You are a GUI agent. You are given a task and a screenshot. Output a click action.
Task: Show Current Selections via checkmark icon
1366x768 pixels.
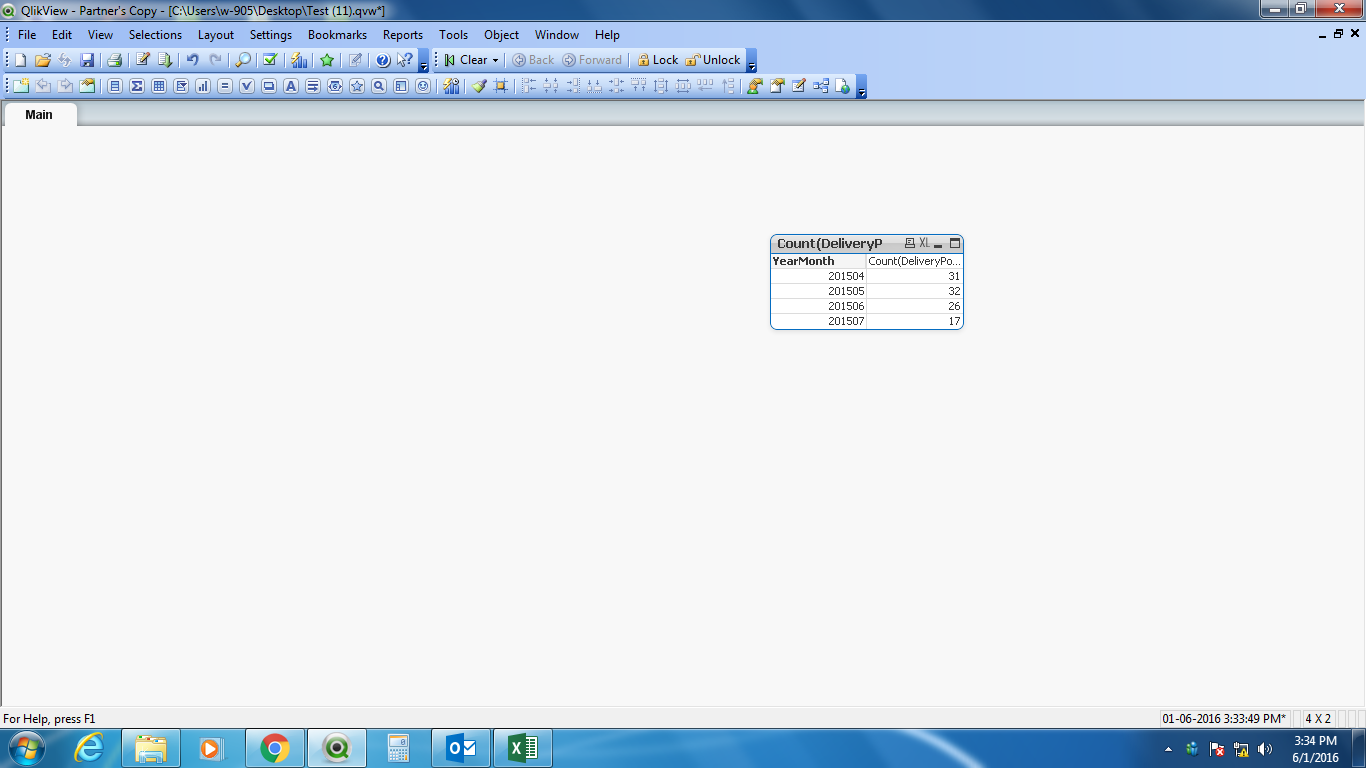[270, 60]
